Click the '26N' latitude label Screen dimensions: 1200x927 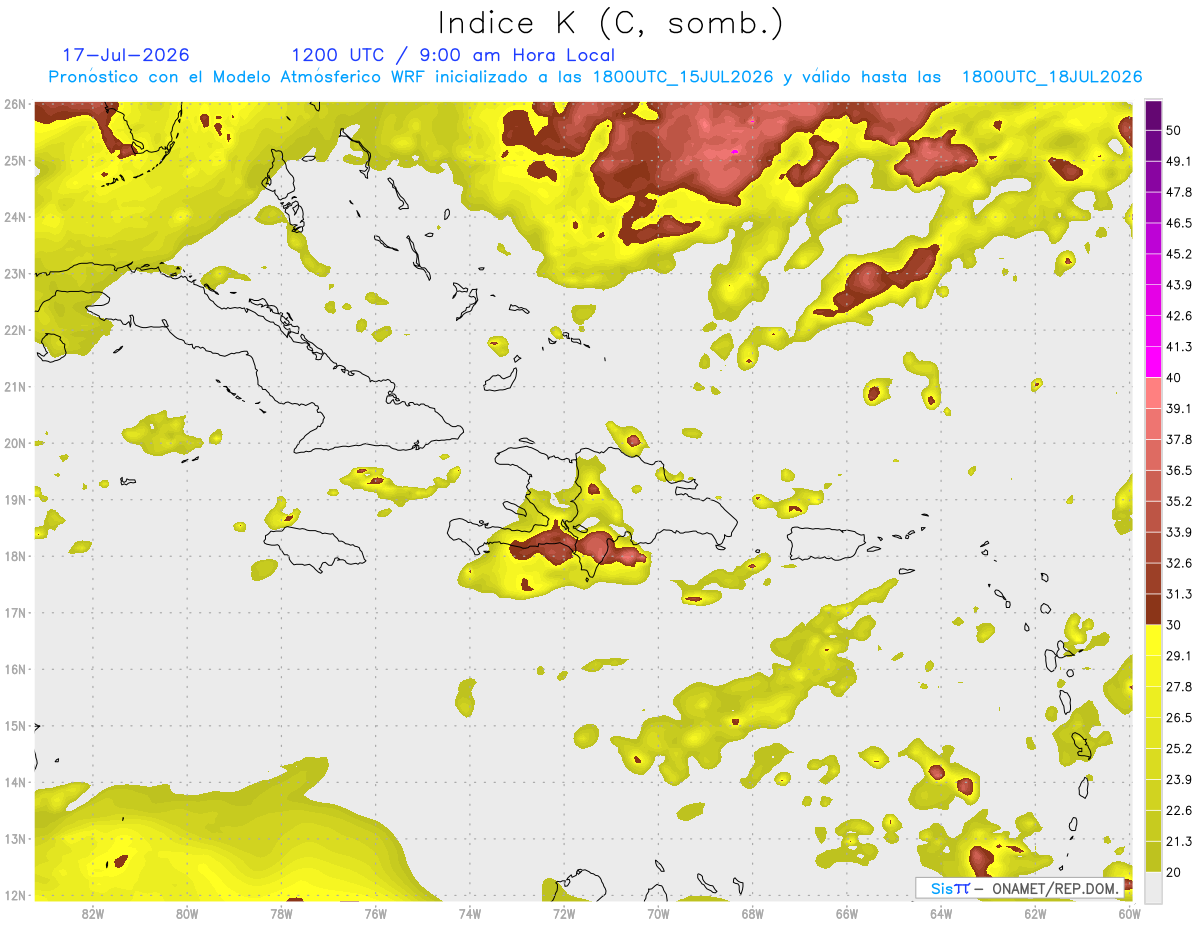(14, 104)
